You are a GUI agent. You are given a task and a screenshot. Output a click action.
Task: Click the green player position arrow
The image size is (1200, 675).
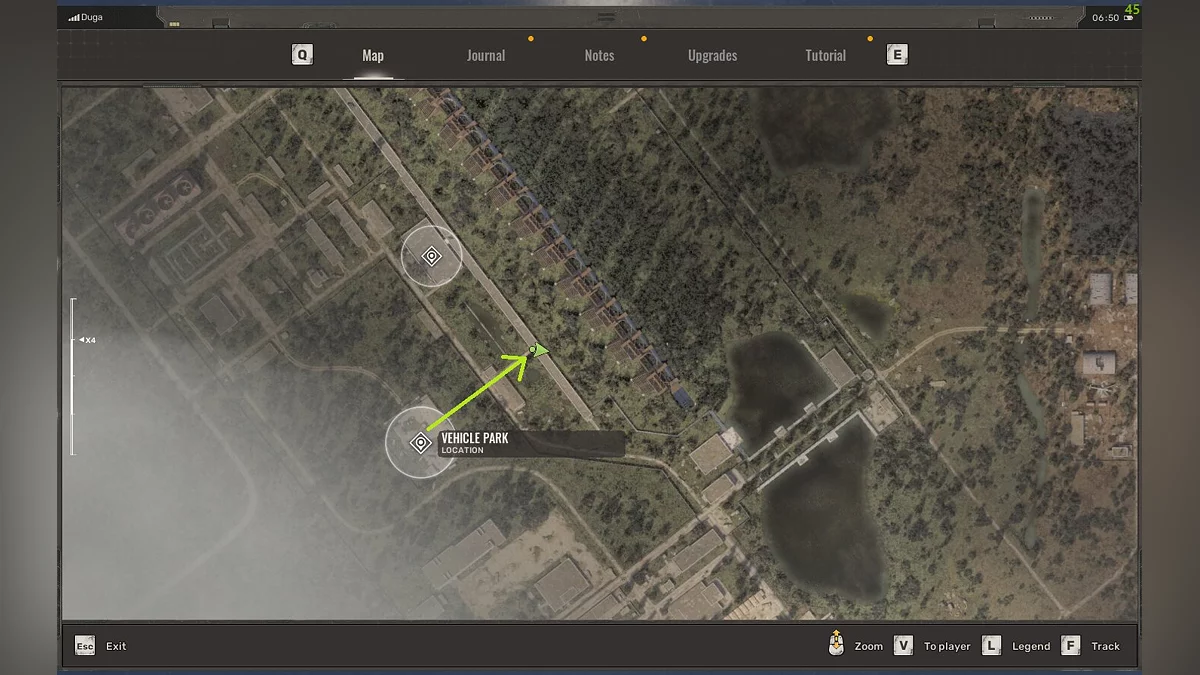coord(540,350)
